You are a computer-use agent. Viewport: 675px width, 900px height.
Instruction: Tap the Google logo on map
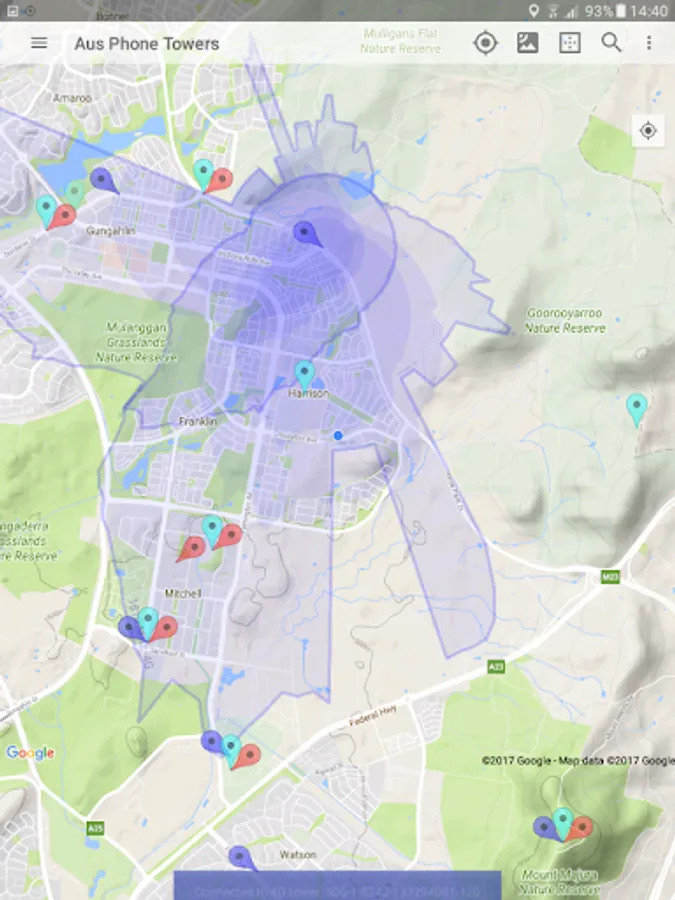coord(30,753)
